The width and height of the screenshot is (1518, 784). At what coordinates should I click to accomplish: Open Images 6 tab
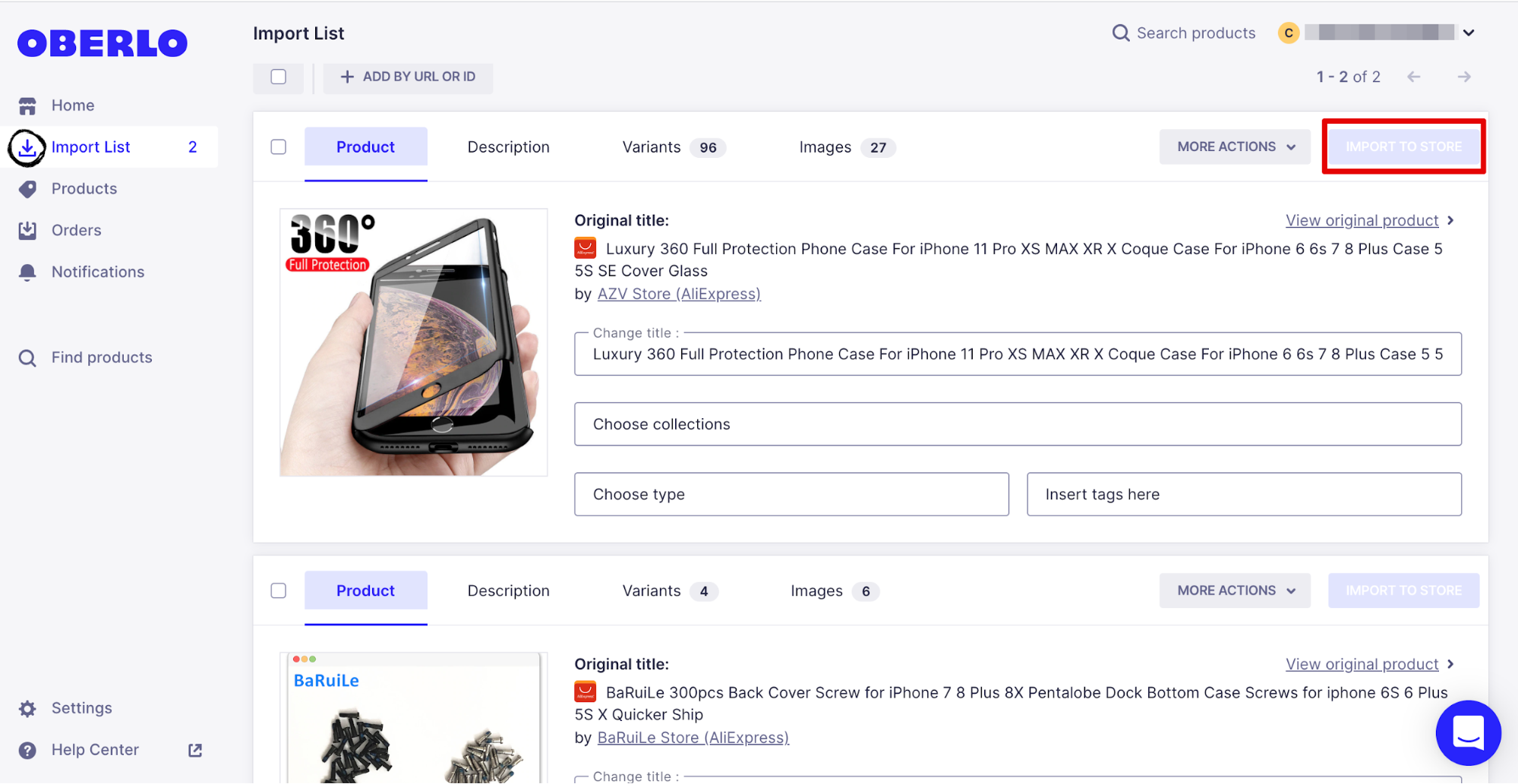click(x=835, y=591)
